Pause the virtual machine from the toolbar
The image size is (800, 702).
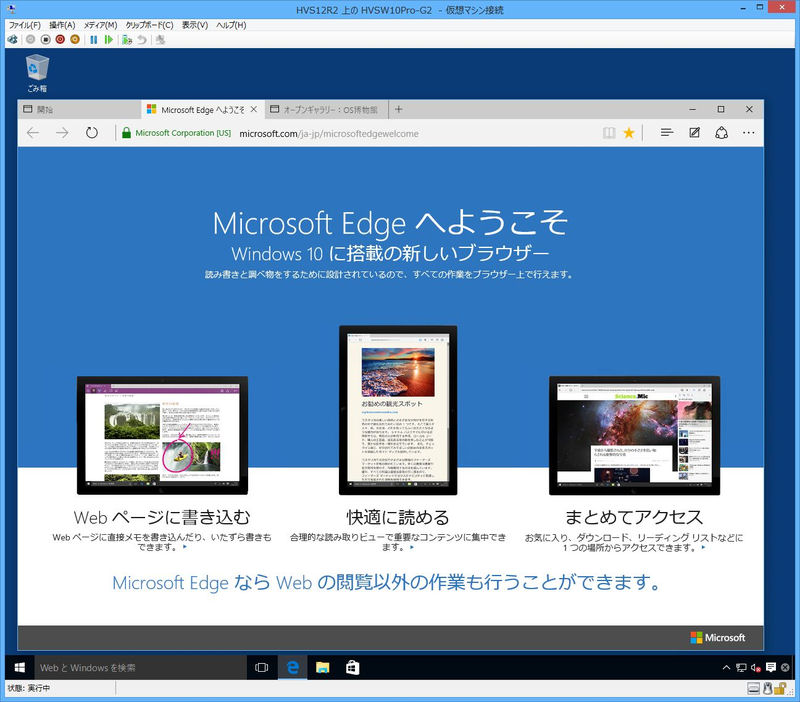pos(93,39)
